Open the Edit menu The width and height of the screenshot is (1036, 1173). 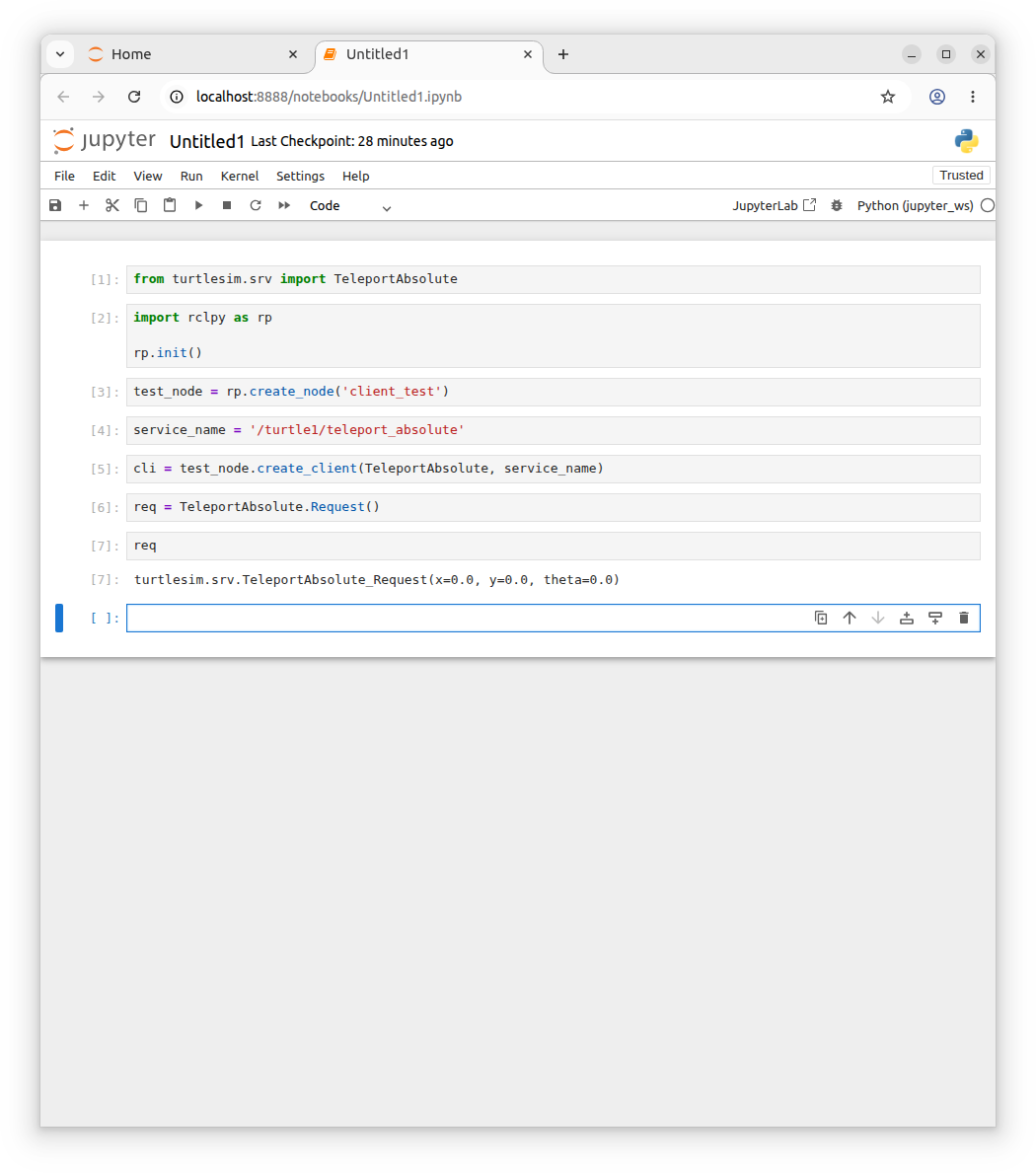pos(104,176)
